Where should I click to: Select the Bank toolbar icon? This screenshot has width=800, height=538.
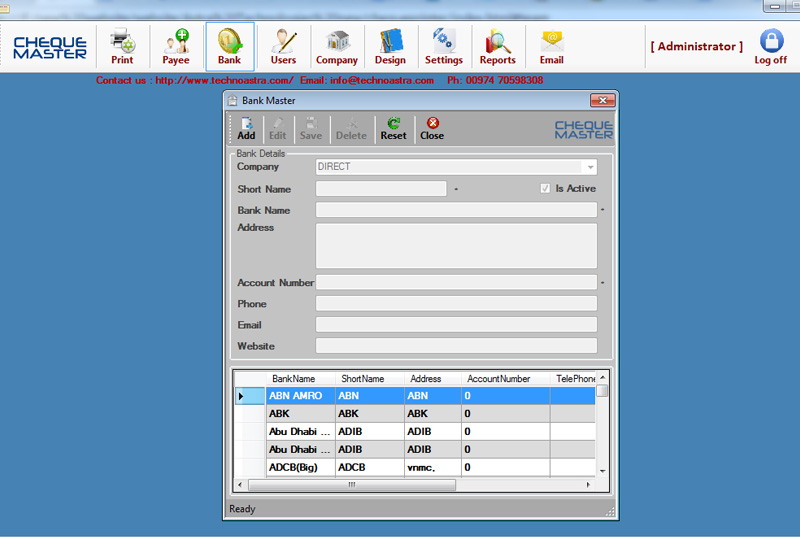(x=230, y=46)
